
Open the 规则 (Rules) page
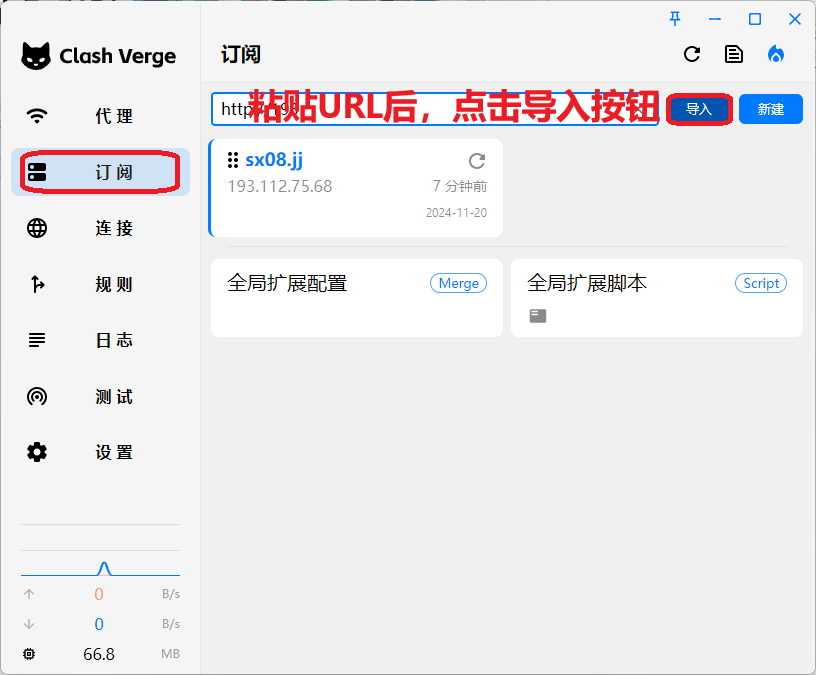point(100,284)
